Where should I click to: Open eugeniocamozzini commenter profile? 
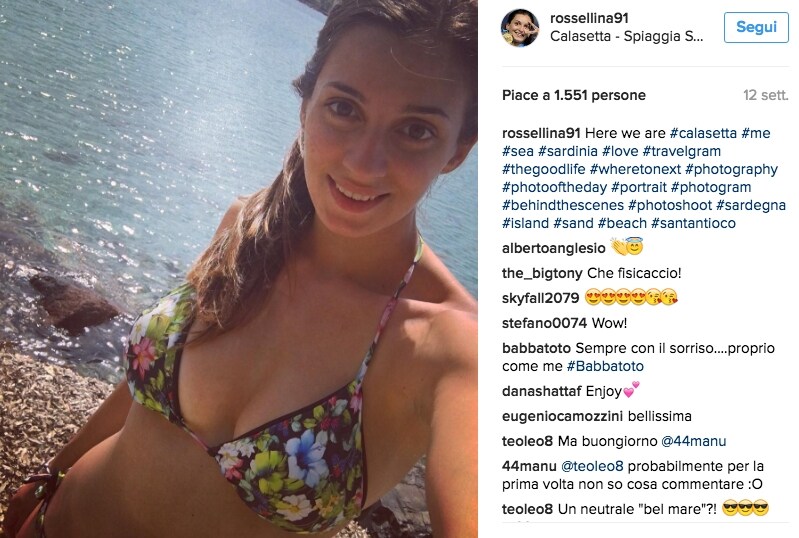563,416
